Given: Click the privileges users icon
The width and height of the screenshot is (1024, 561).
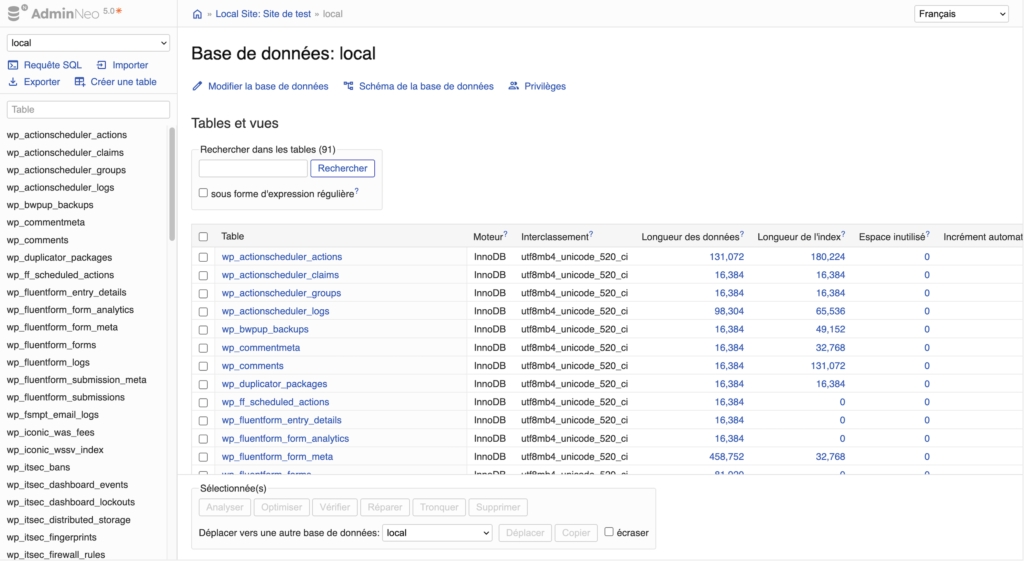Looking at the screenshot, I should click(x=514, y=86).
